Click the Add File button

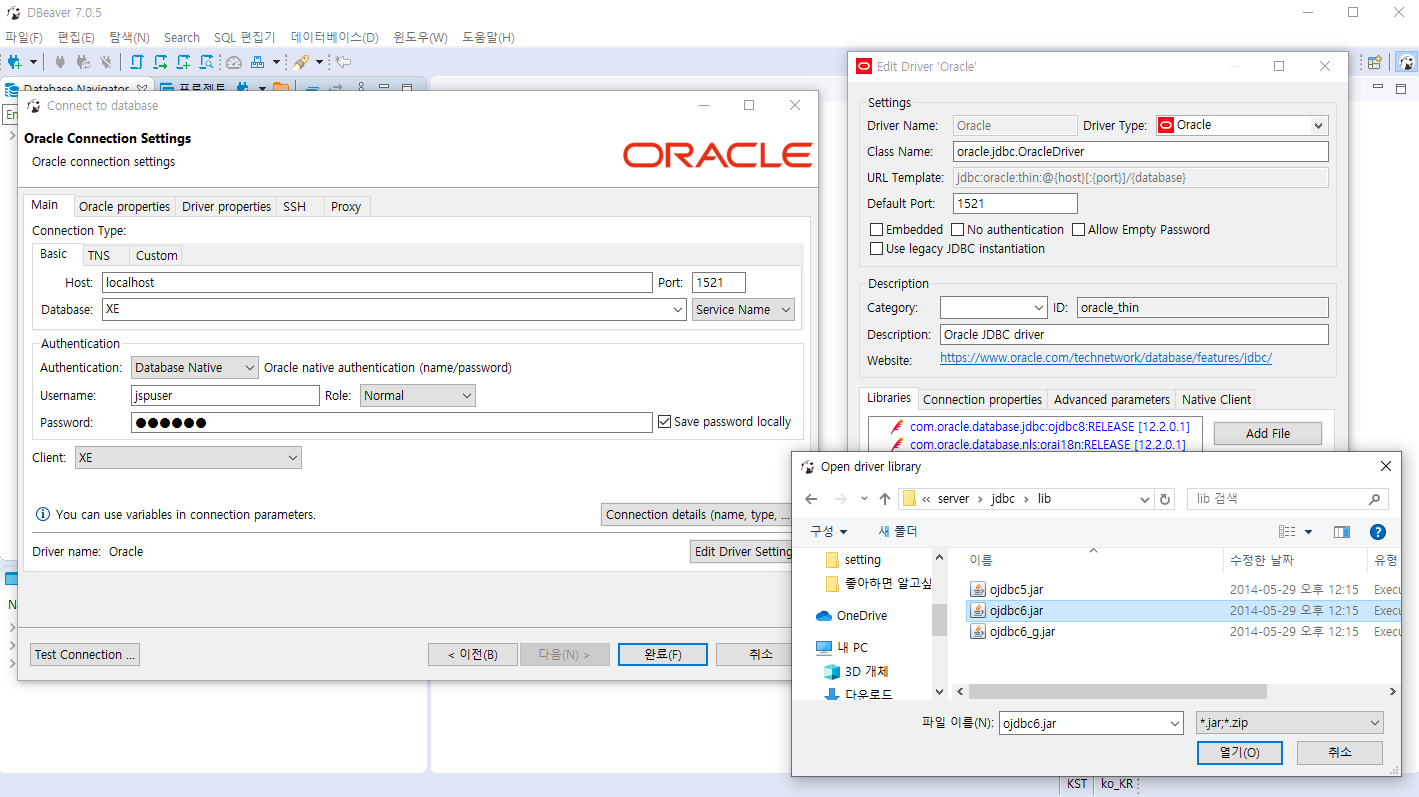[1268, 434]
